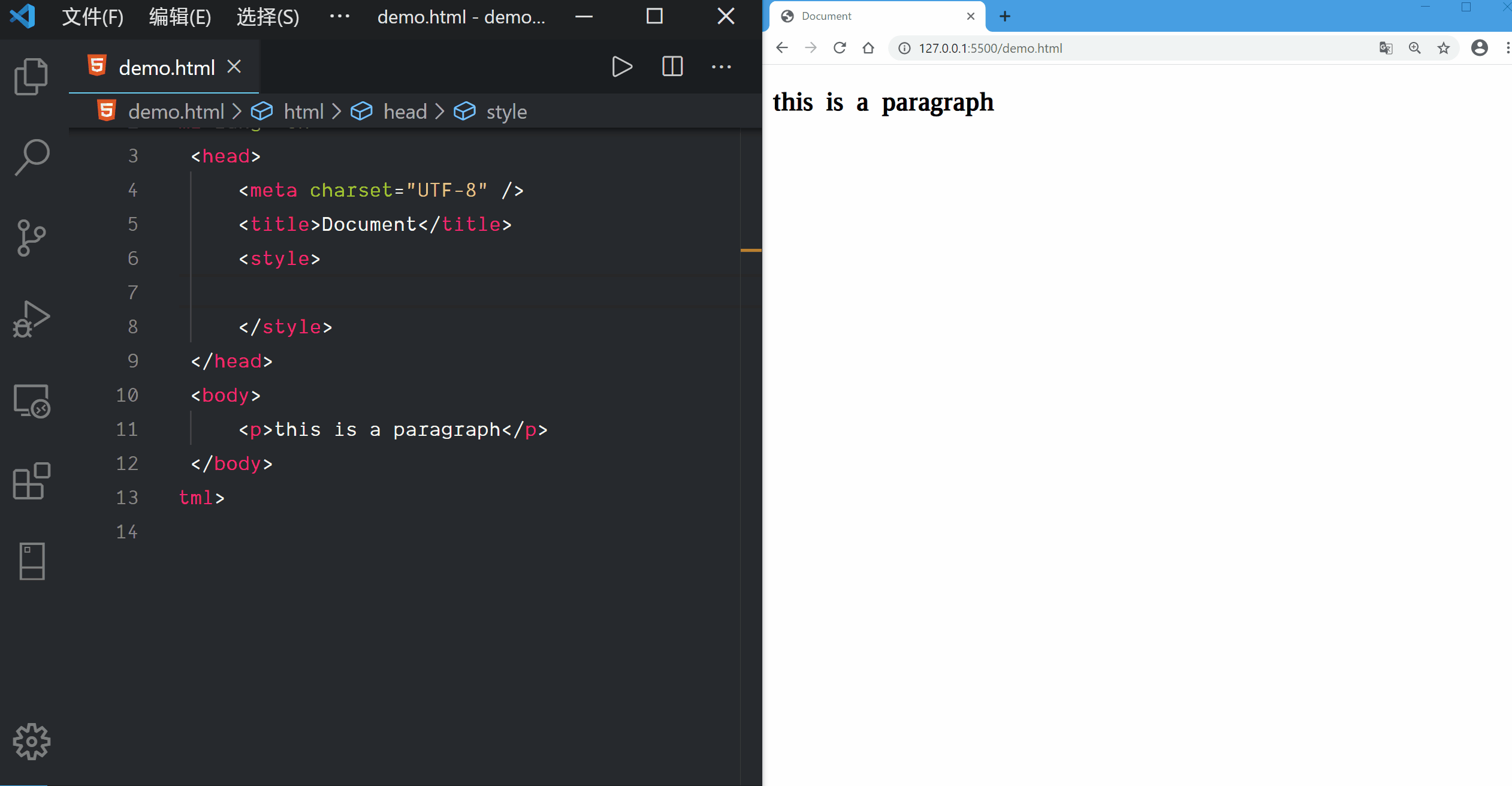This screenshot has height=786, width=1512.
Task: Click the orange marker in overview ruler
Action: (750, 250)
